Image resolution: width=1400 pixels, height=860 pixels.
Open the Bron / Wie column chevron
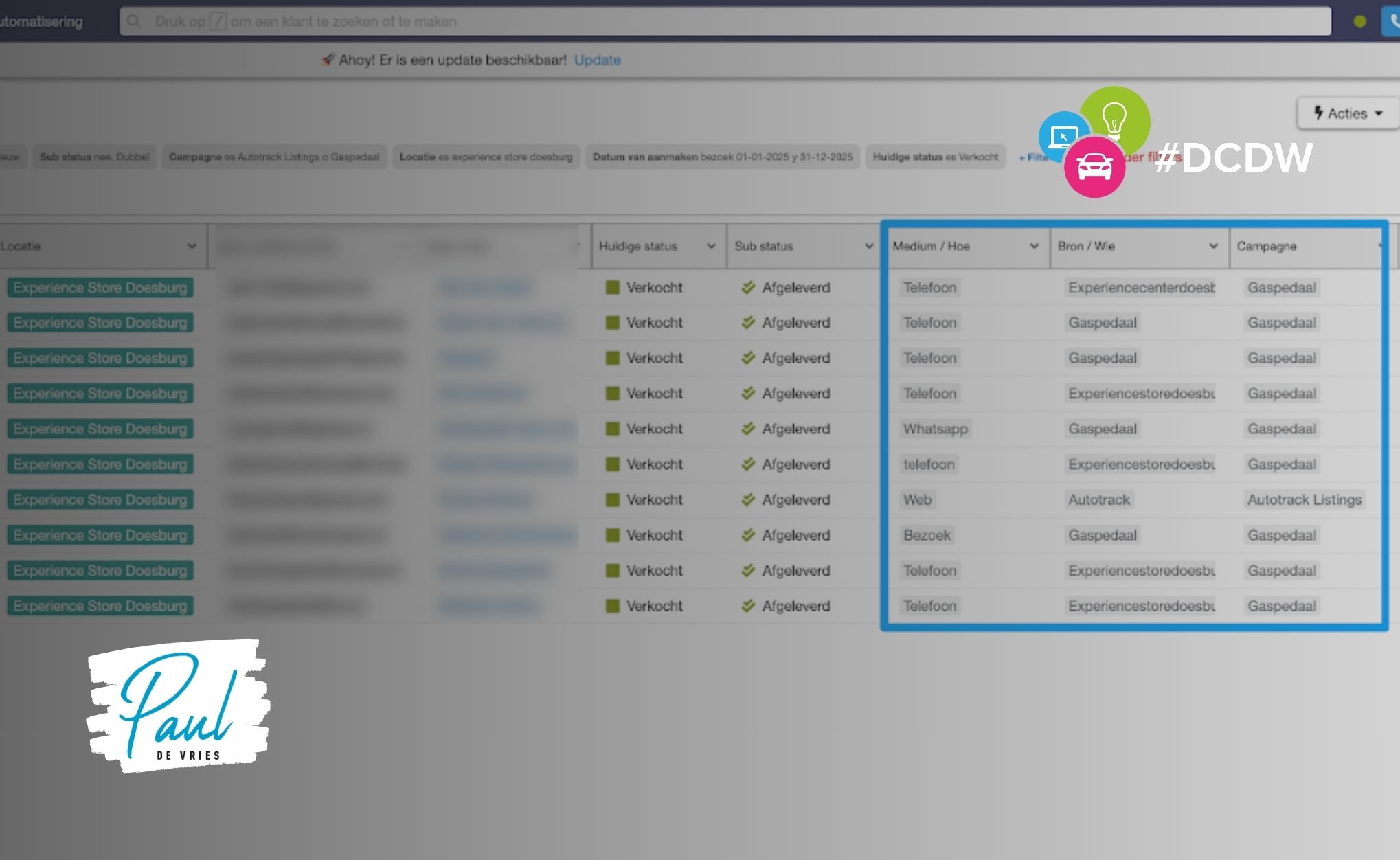1213,246
